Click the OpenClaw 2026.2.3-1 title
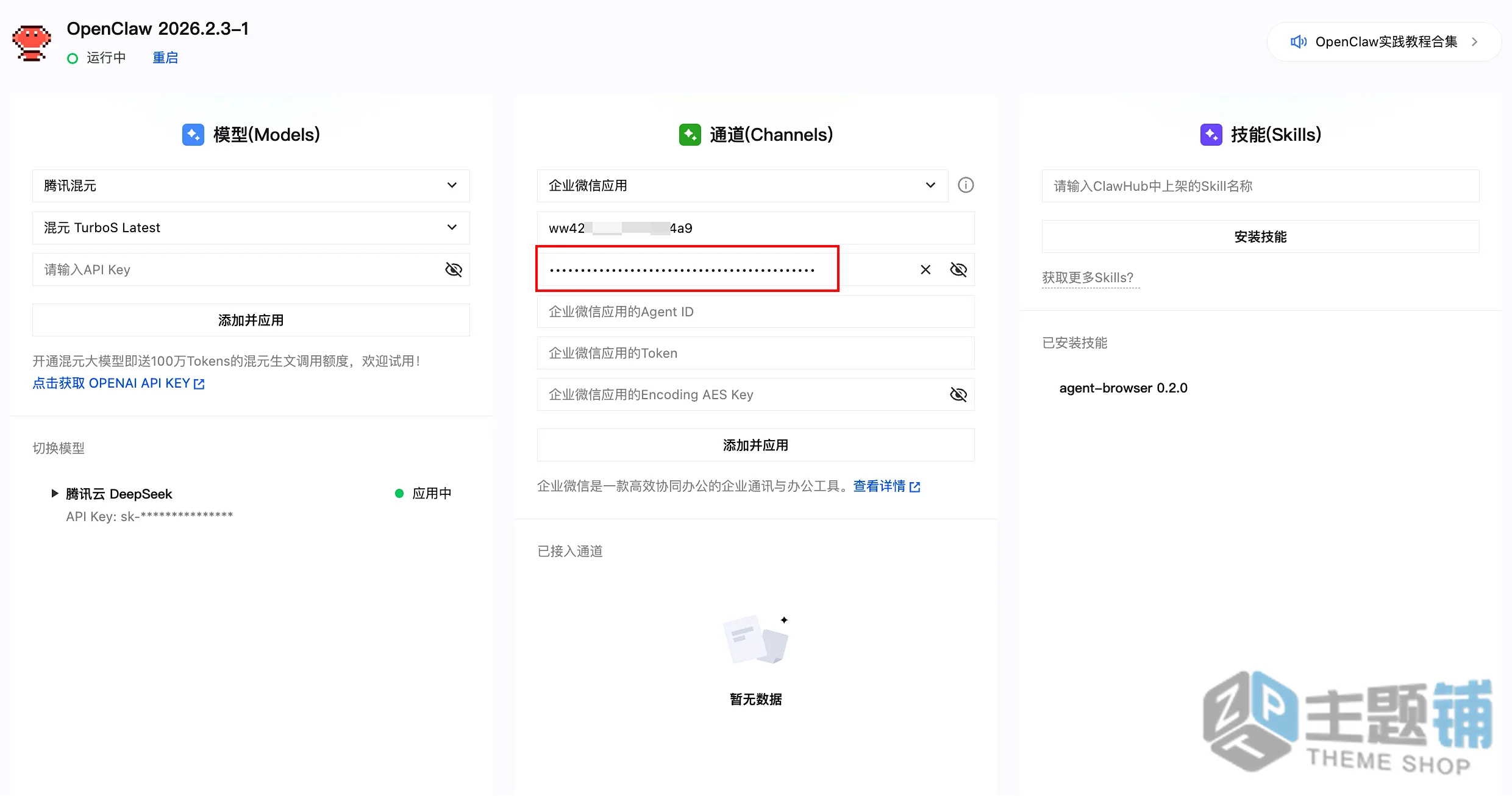Image resolution: width=1512 pixels, height=796 pixels. (x=157, y=29)
